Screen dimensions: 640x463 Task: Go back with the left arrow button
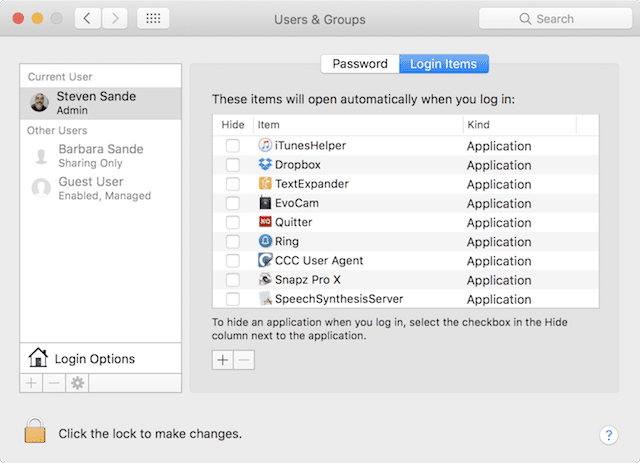tap(88, 19)
